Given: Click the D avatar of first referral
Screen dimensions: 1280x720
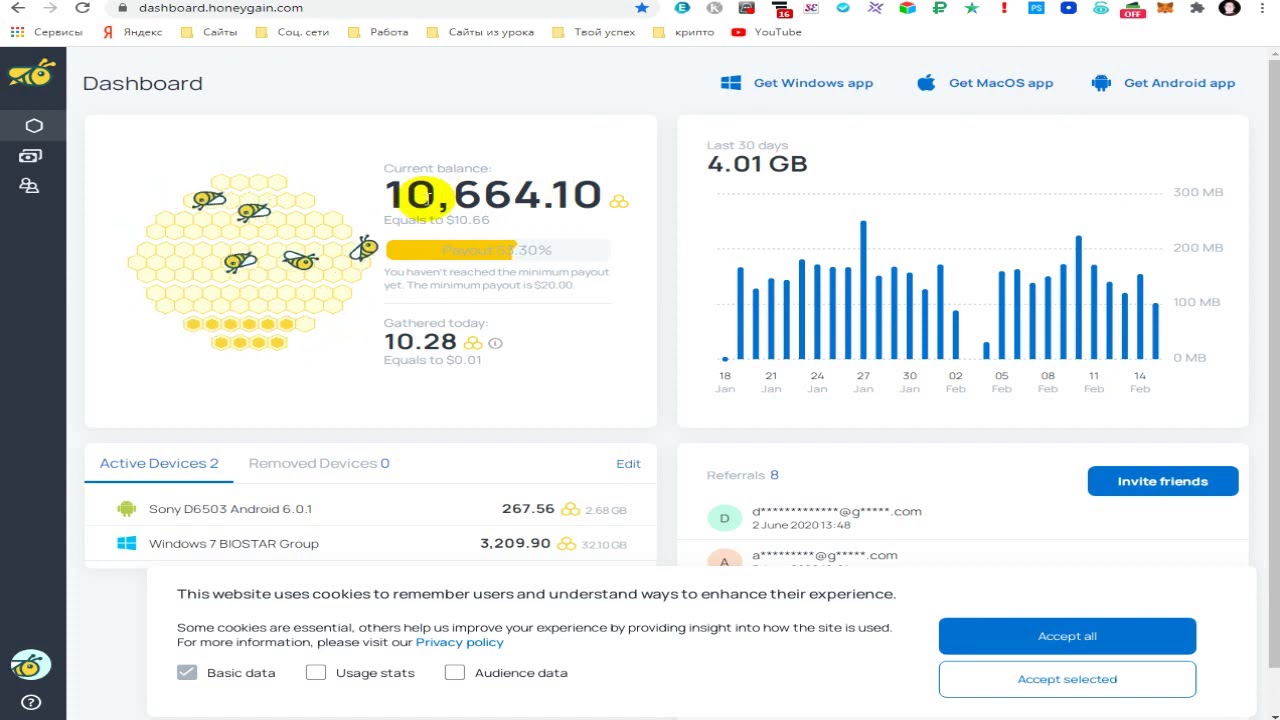Looking at the screenshot, I should 725,518.
